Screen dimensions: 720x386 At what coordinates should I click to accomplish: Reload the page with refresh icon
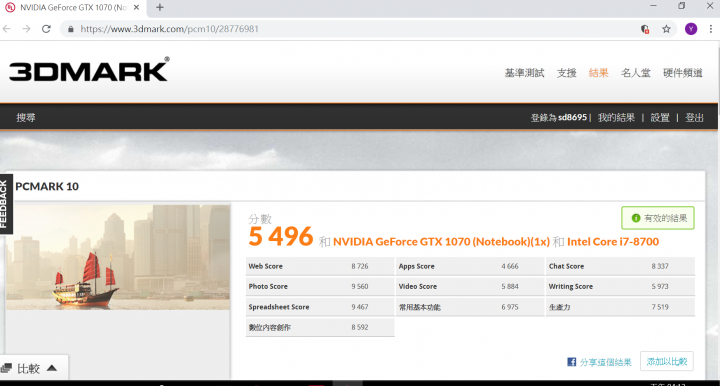46,29
